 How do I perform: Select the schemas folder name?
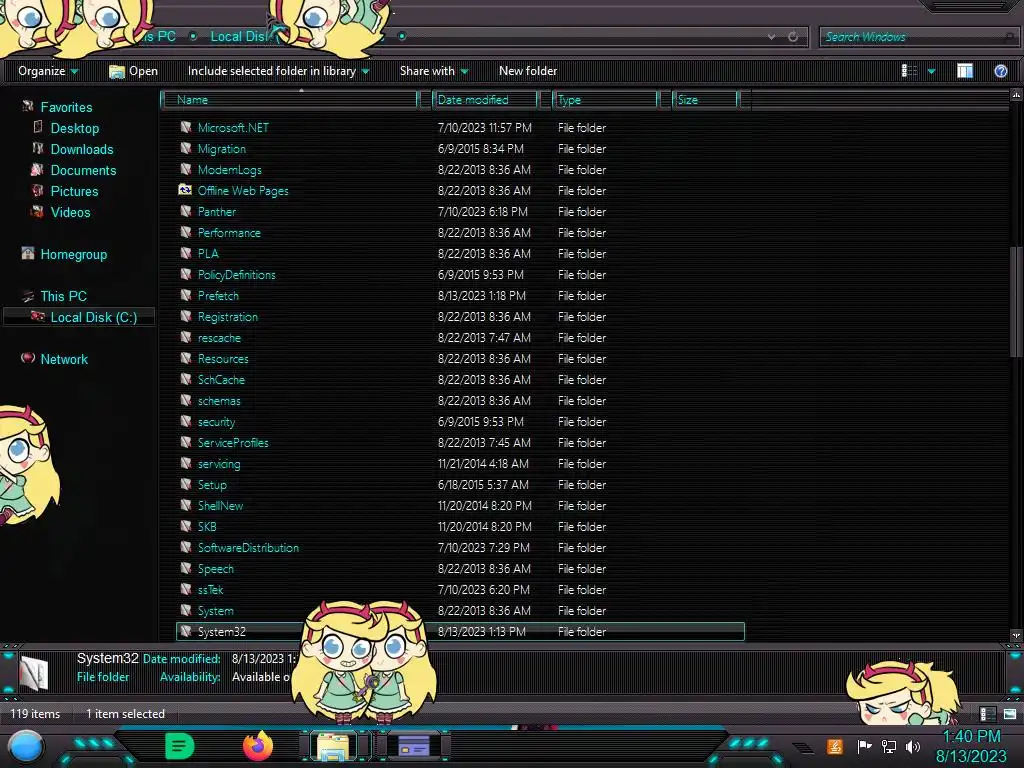(219, 400)
